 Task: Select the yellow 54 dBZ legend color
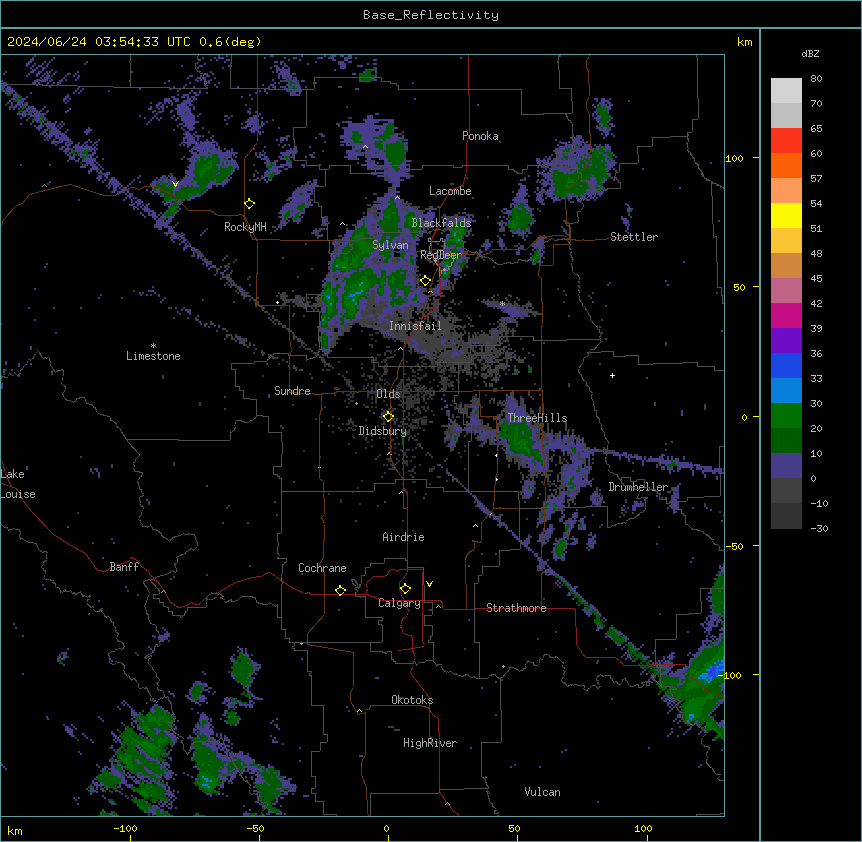point(786,215)
